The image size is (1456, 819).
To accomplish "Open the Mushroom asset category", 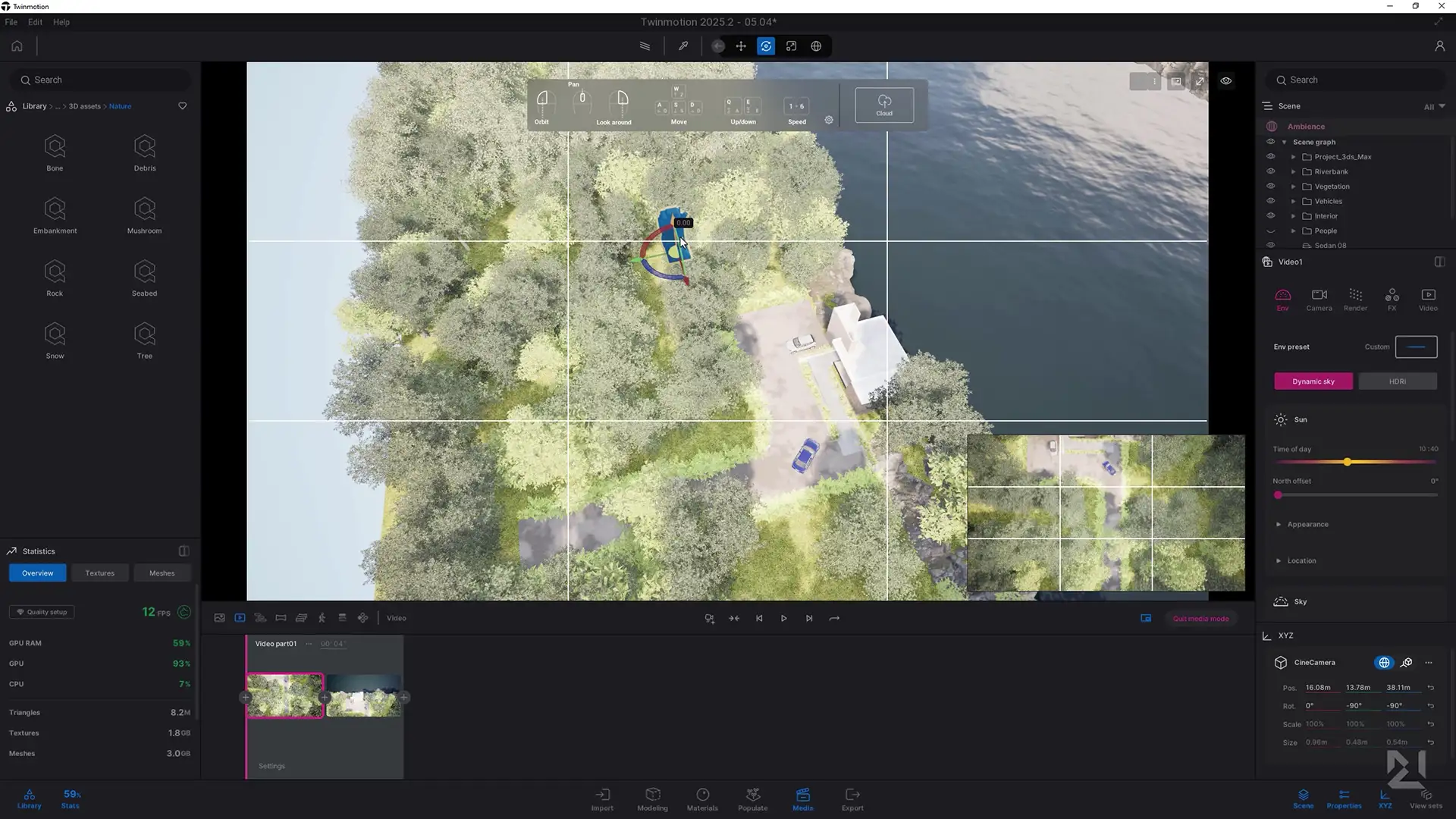I will point(144,215).
